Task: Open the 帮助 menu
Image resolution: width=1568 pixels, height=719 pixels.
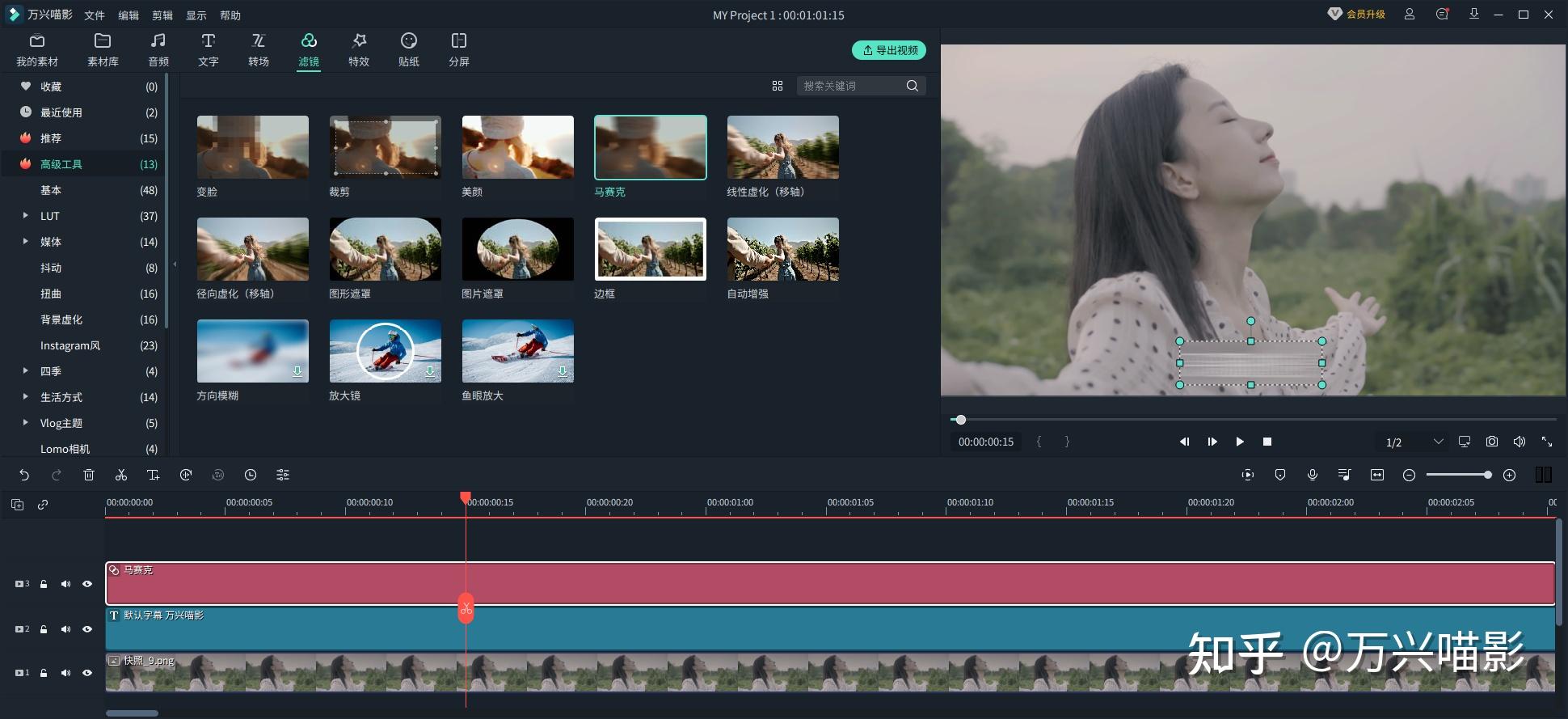Action: (x=230, y=15)
